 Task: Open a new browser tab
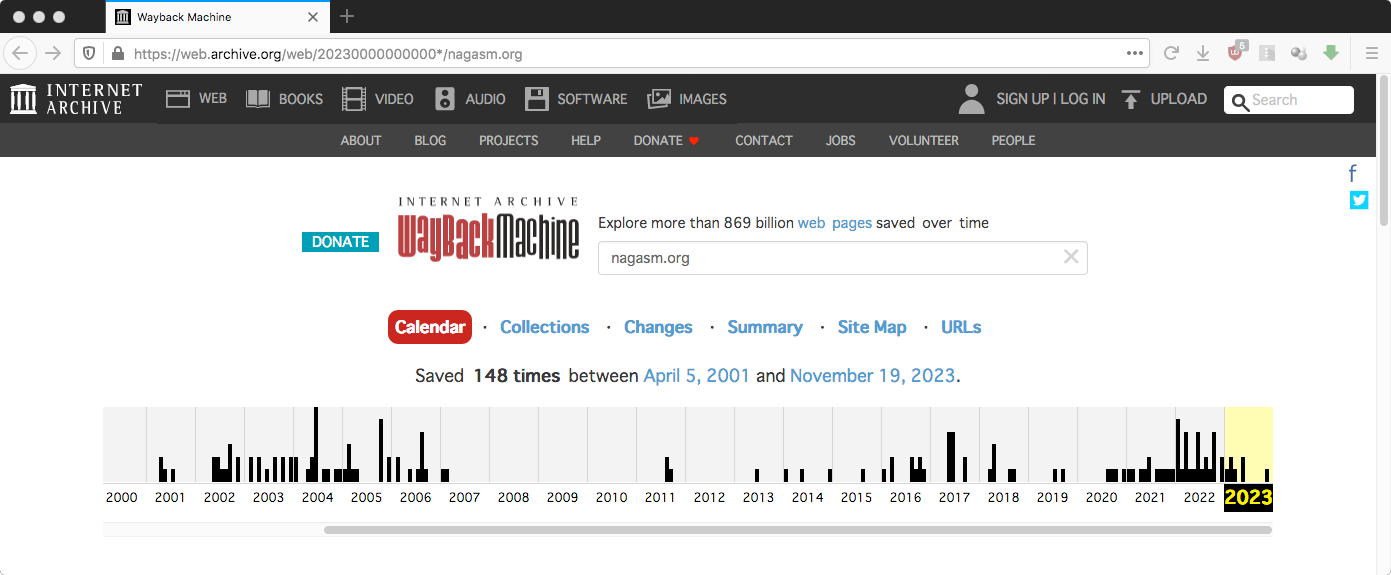pos(347,17)
